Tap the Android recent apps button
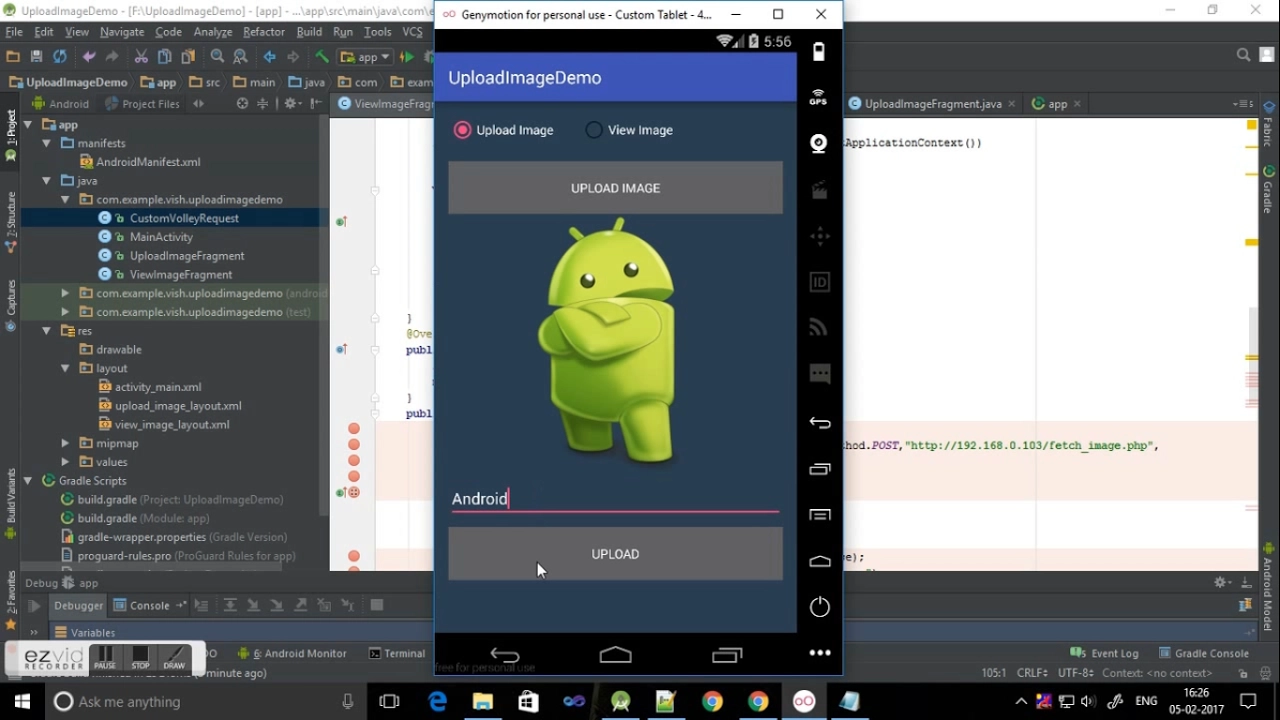1280x720 pixels. coord(727,655)
